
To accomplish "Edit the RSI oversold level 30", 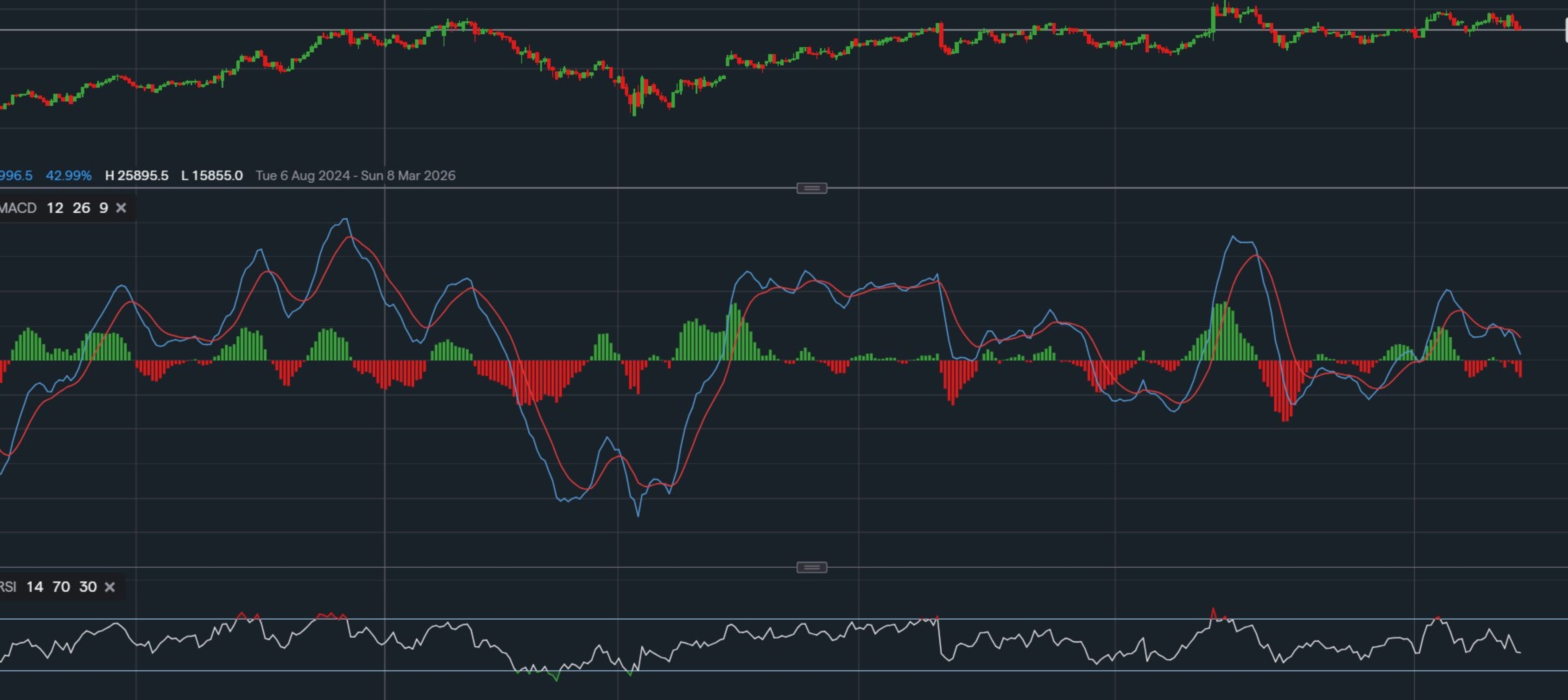I will point(88,587).
